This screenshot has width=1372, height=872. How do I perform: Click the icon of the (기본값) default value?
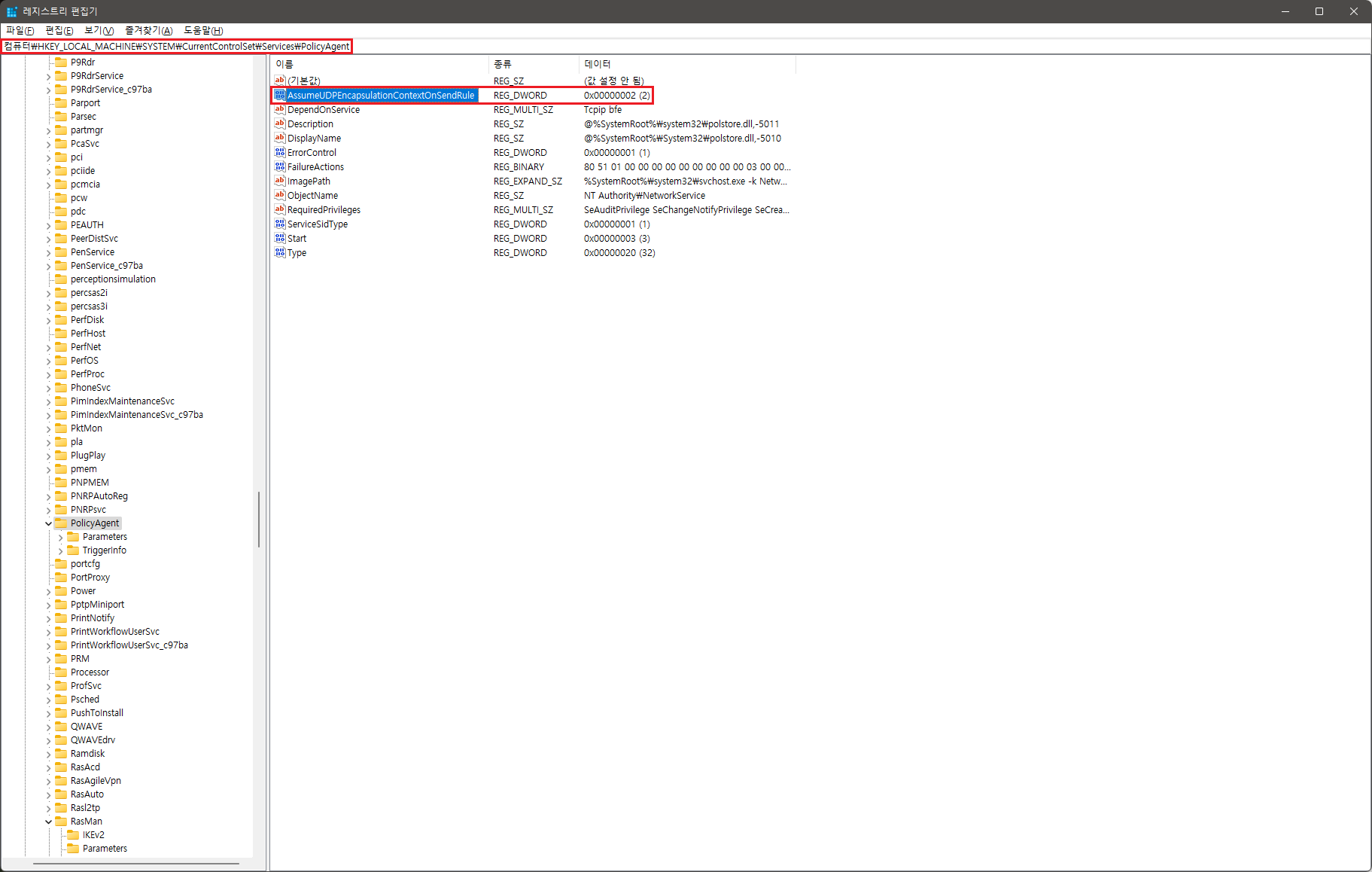(280, 81)
